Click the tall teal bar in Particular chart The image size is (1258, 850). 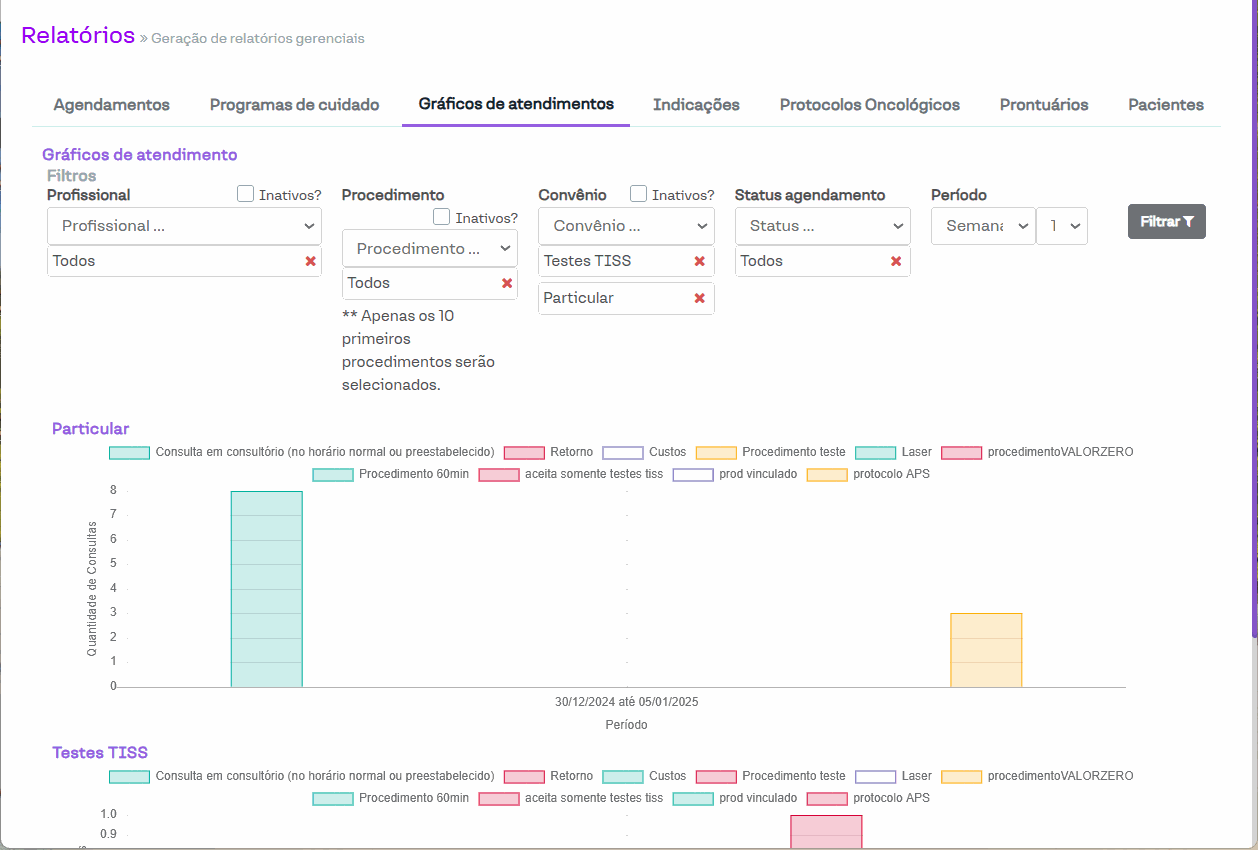click(266, 589)
